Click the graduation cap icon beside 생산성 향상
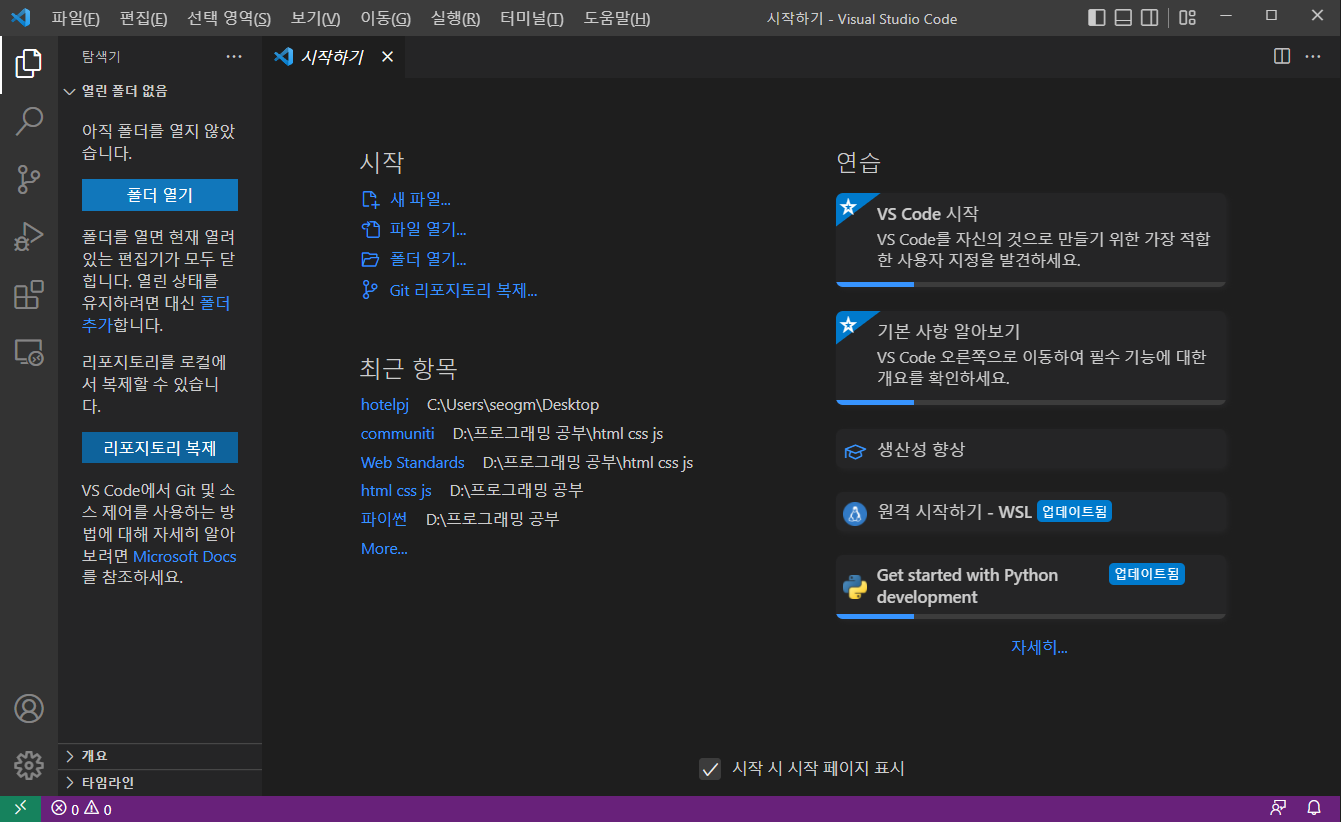 click(854, 451)
